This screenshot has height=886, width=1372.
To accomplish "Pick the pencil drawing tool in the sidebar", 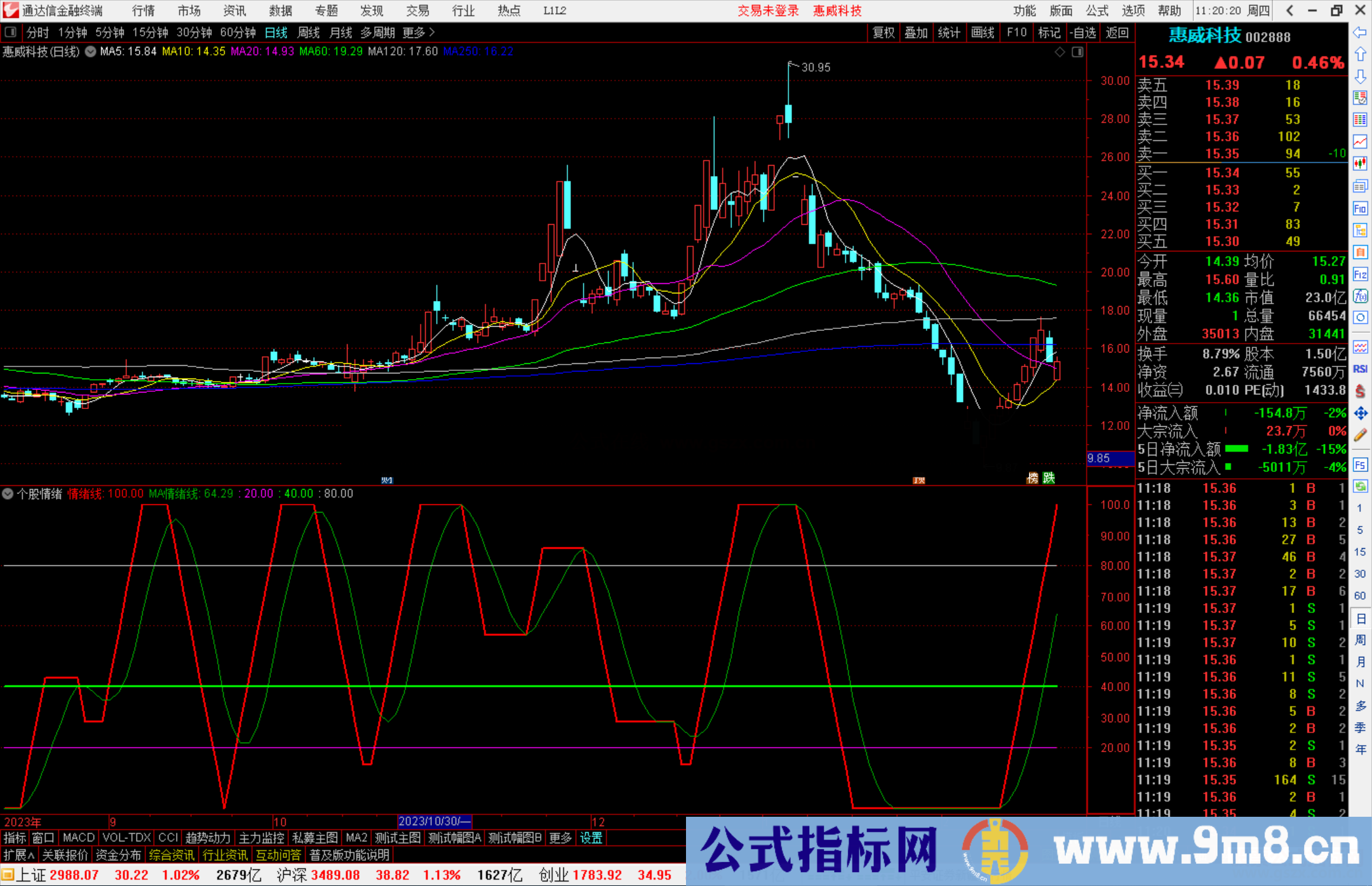I will pos(1361,432).
